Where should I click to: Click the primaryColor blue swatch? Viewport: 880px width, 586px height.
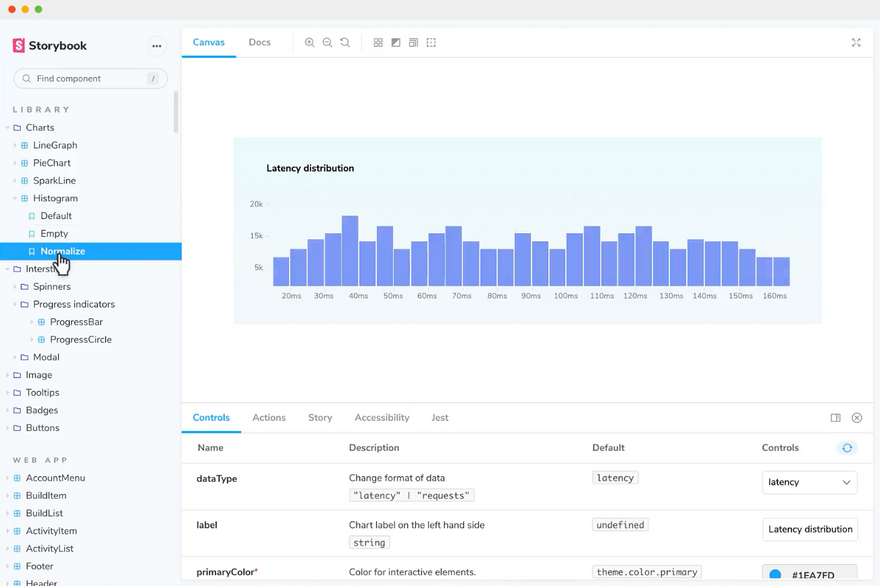coord(775,575)
